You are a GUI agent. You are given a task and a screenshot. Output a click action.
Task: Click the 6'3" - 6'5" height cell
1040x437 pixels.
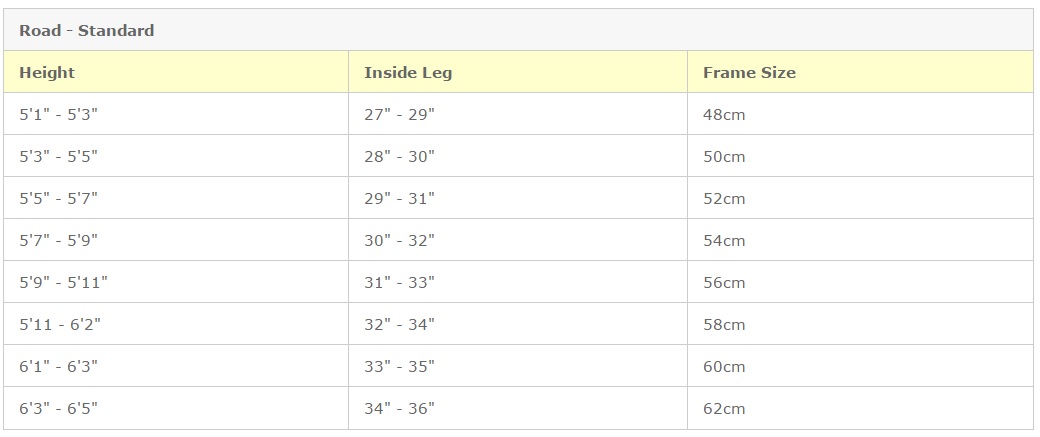(58, 409)
